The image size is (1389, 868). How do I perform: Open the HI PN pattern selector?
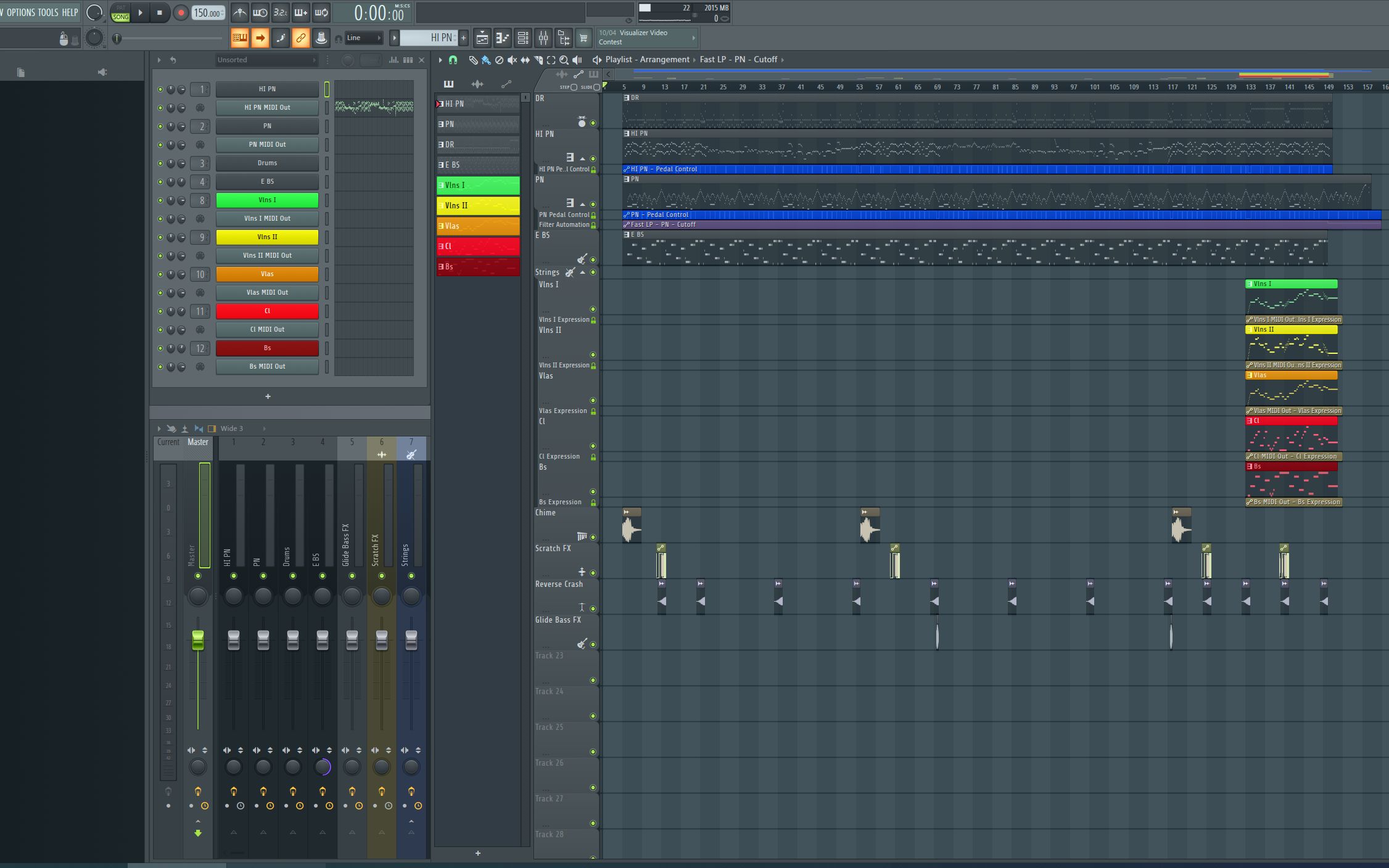[429, 38]
